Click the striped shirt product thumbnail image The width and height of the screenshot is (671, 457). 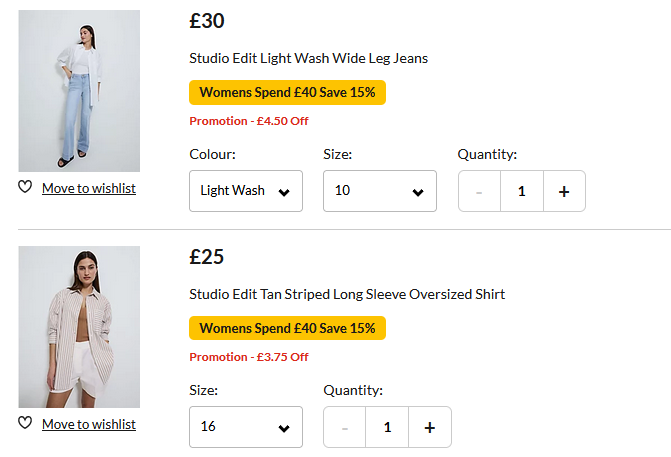coord(79,327)
